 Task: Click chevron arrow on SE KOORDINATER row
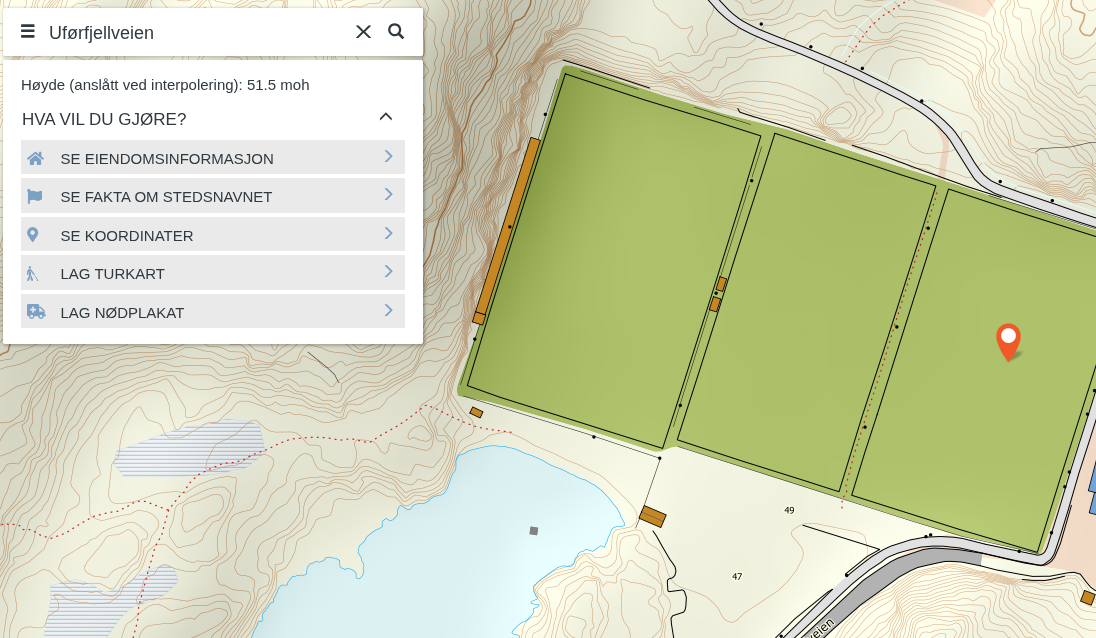389,233
